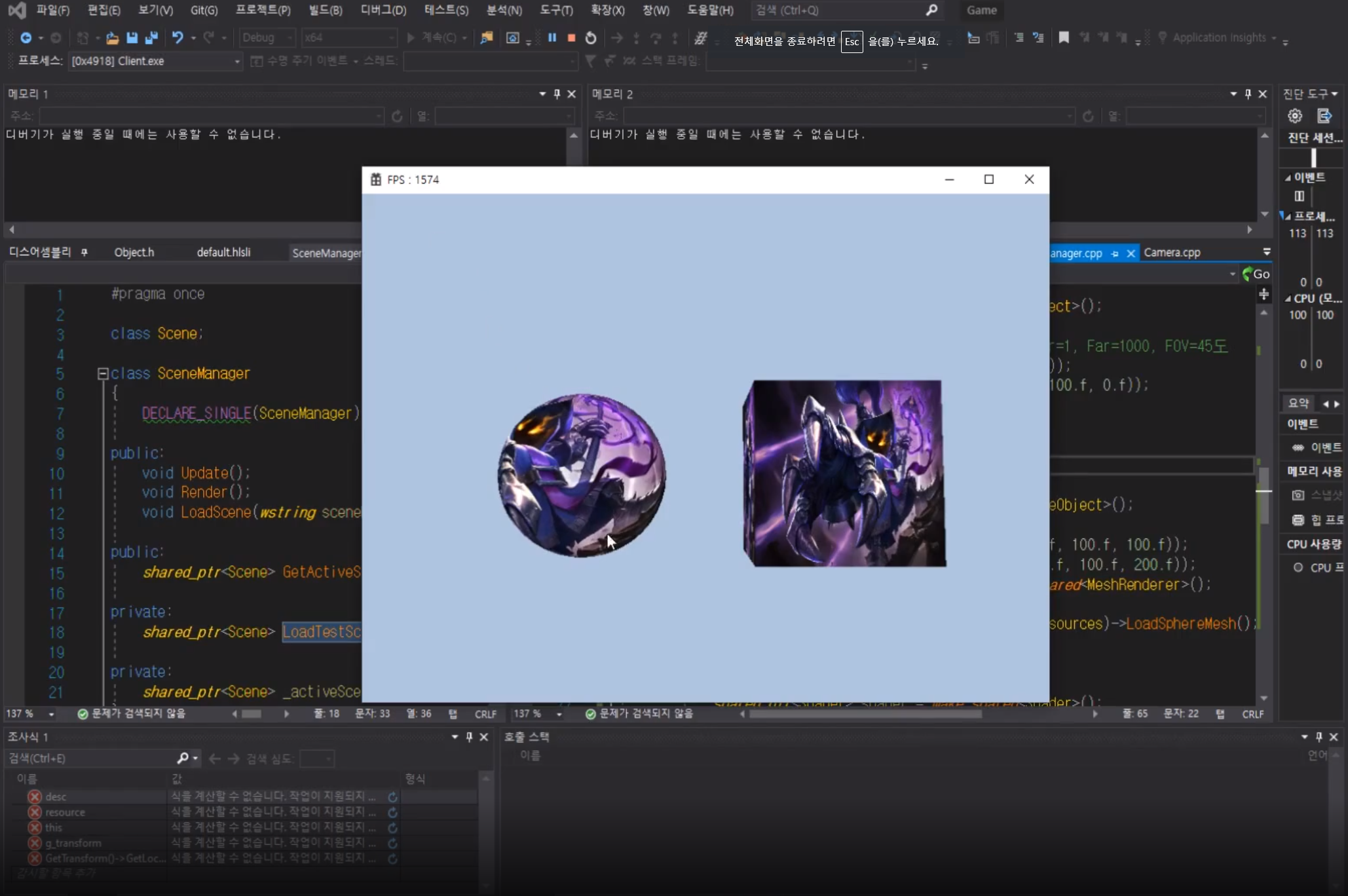1348x896 pixels.
Task: Pin the 메모리 1 panel
Action: [555, 94]
